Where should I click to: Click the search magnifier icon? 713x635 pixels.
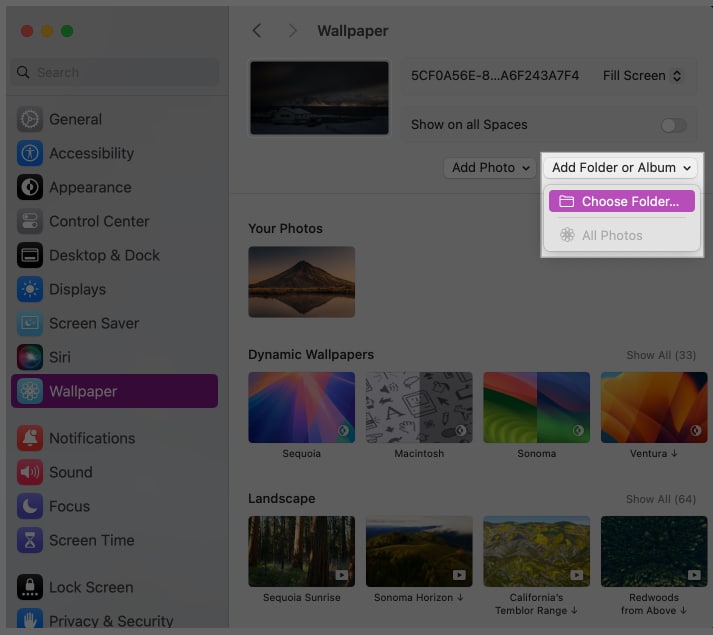coord(23,72)
